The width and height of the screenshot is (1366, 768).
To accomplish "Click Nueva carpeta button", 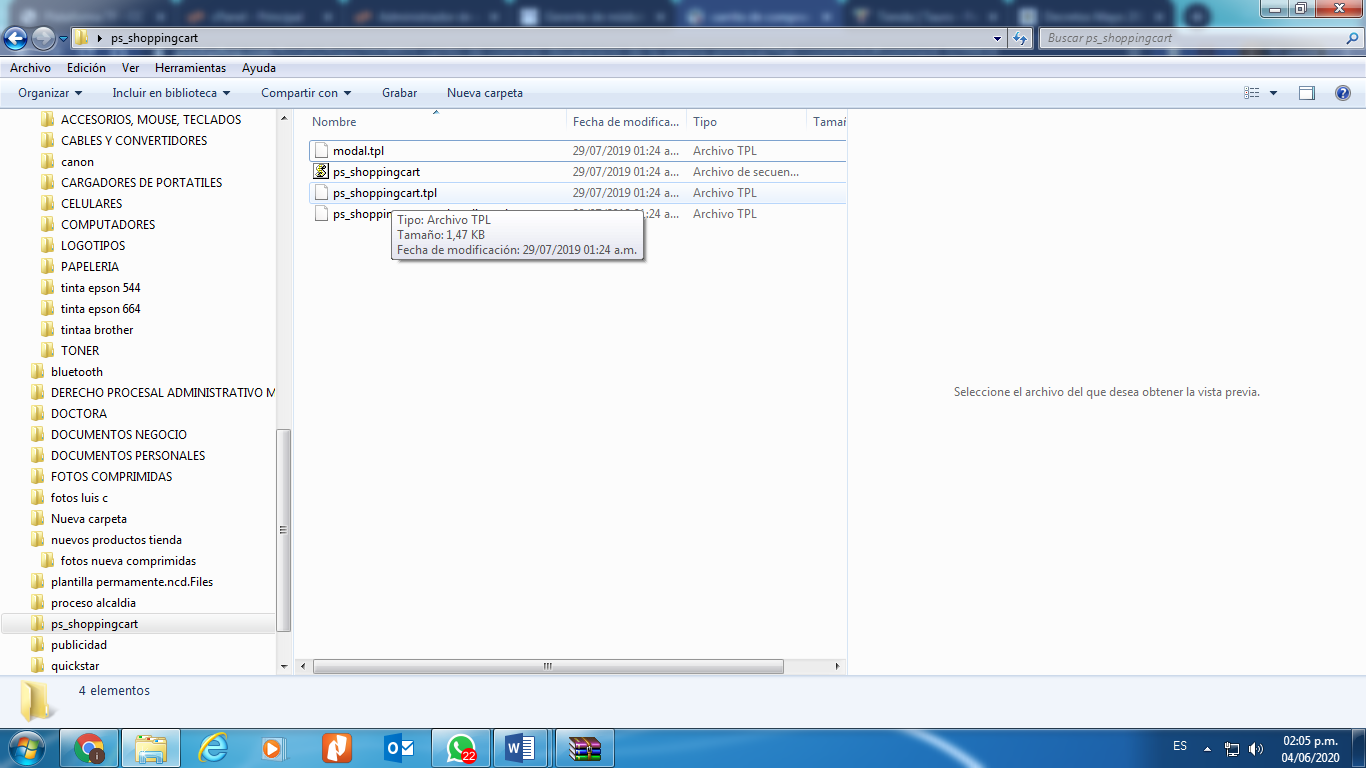I will [485, 93].
